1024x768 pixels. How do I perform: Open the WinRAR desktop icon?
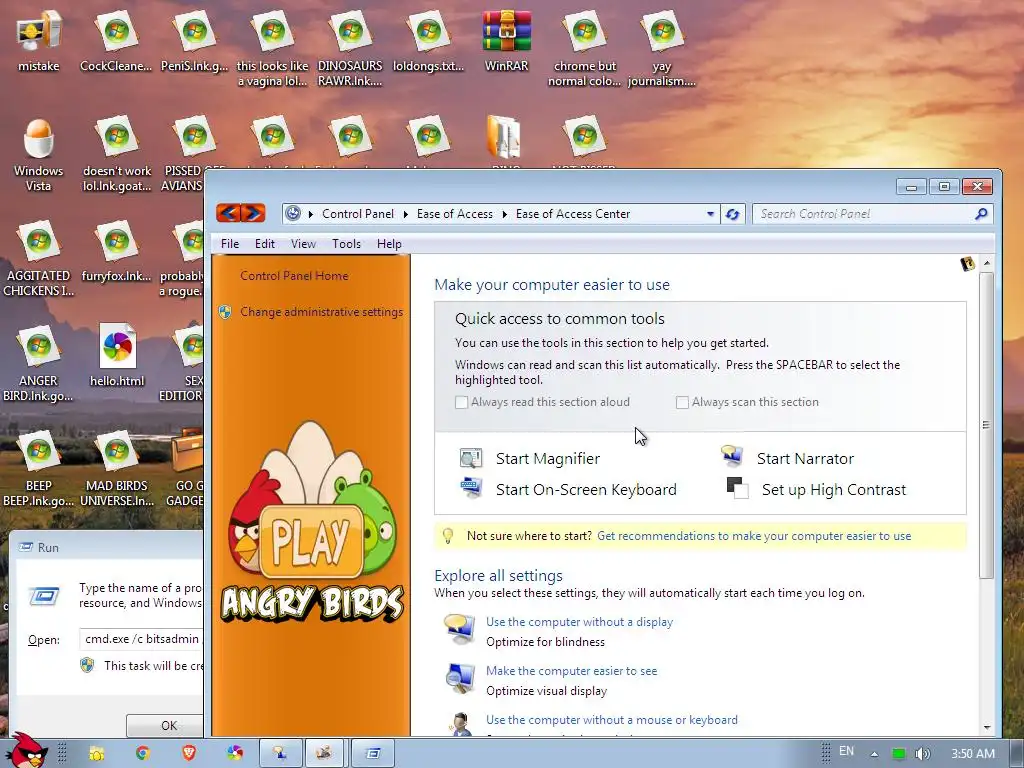[506, 40]
